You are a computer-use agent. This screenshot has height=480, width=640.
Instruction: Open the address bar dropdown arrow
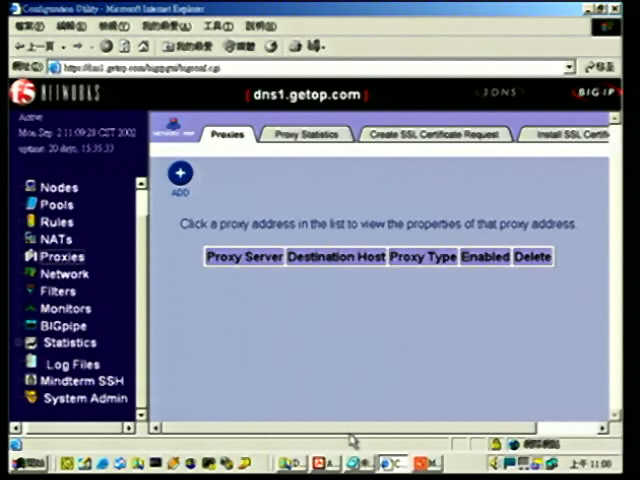tap(569, 68)
